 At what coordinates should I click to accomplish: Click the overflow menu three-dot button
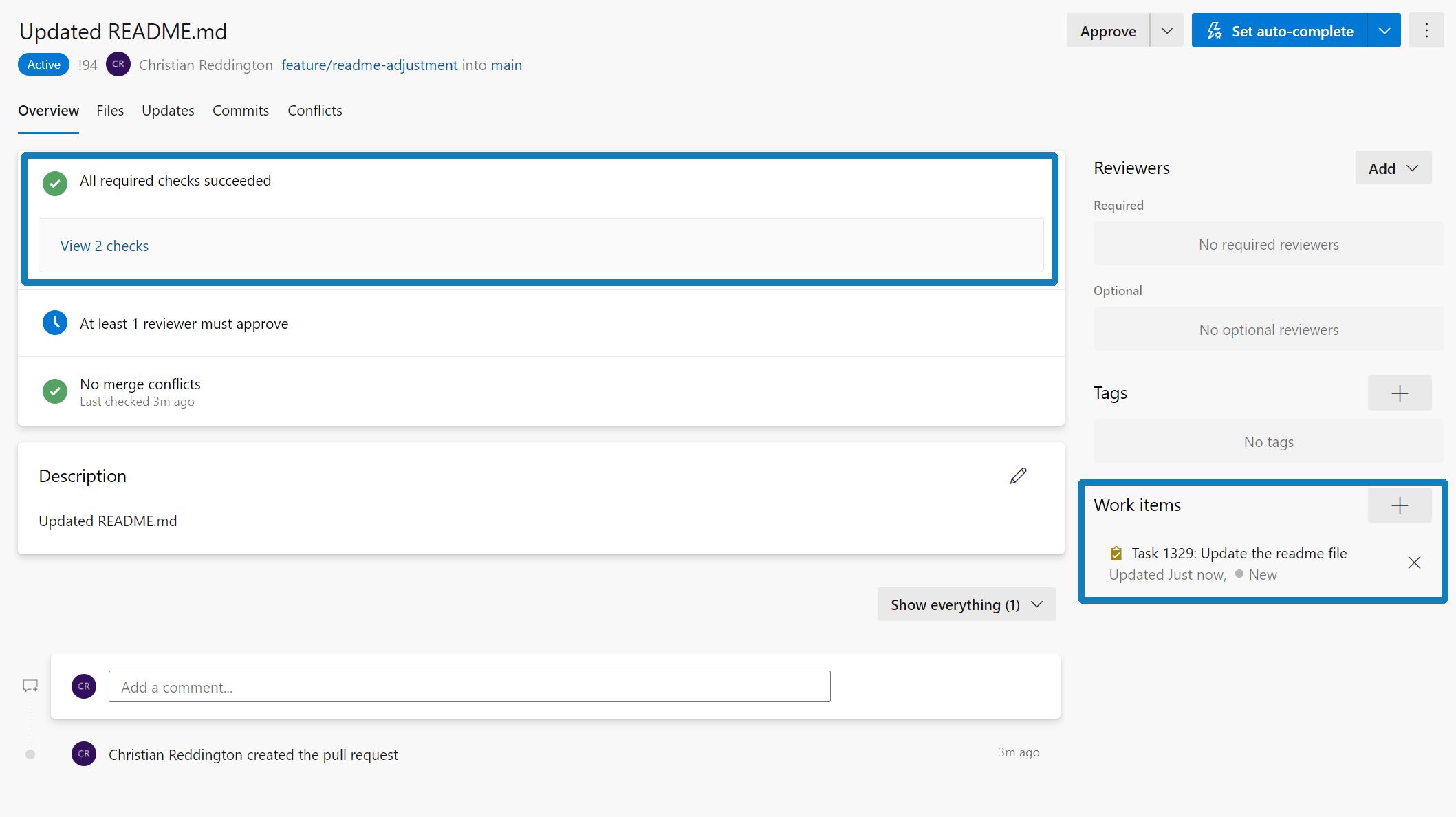[x=1426, y=30]
